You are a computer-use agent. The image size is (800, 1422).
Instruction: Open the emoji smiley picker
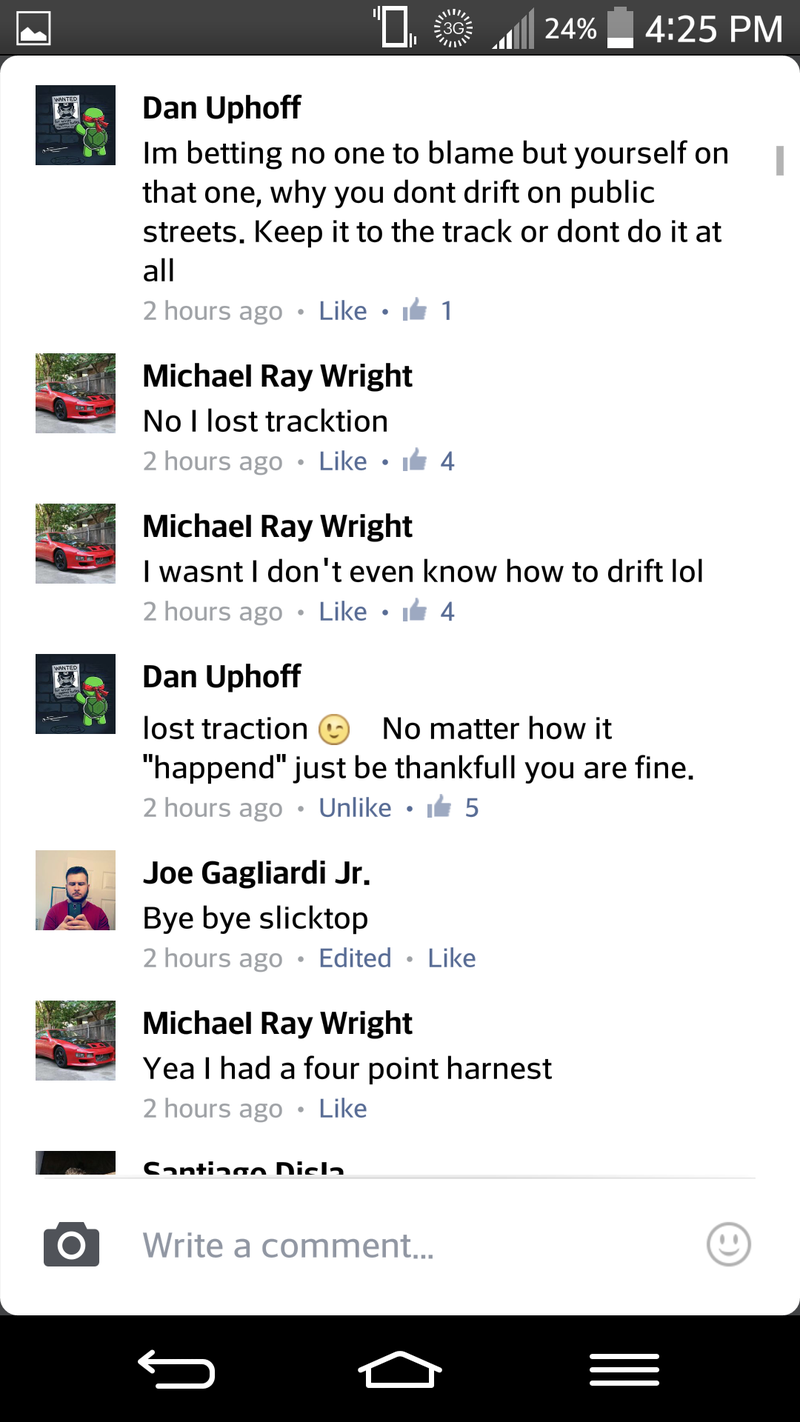[728, 1244]
